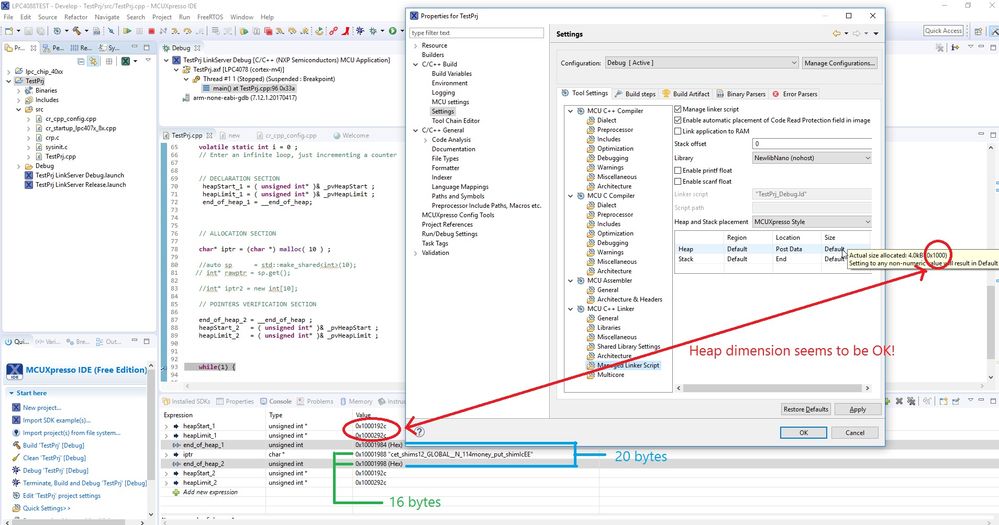
Task: Select crp.c file in src folder
Action: tap(52, 138)
